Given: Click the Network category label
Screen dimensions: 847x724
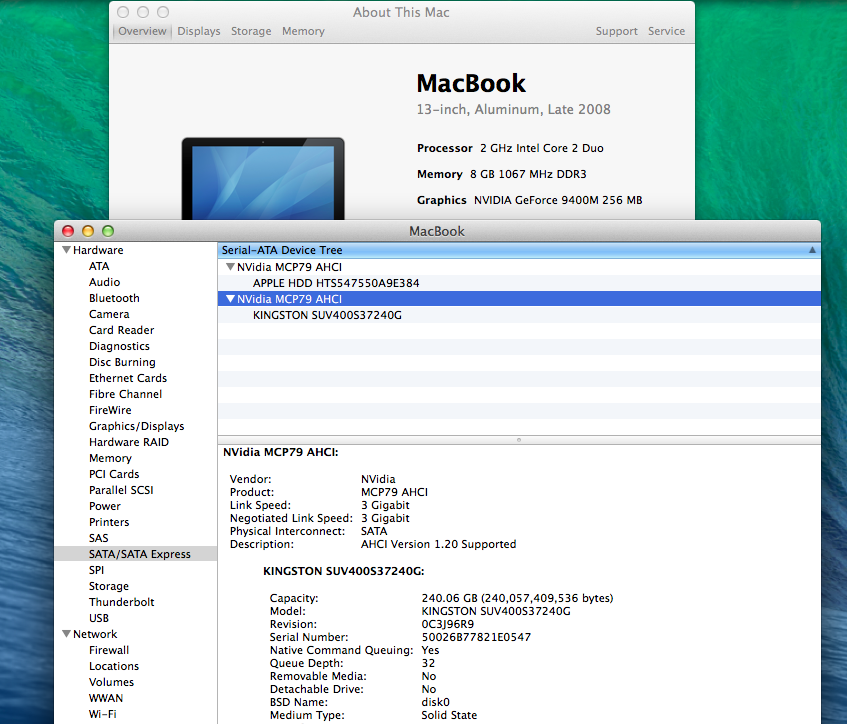Looking at the screenshot, I should 95,634.
